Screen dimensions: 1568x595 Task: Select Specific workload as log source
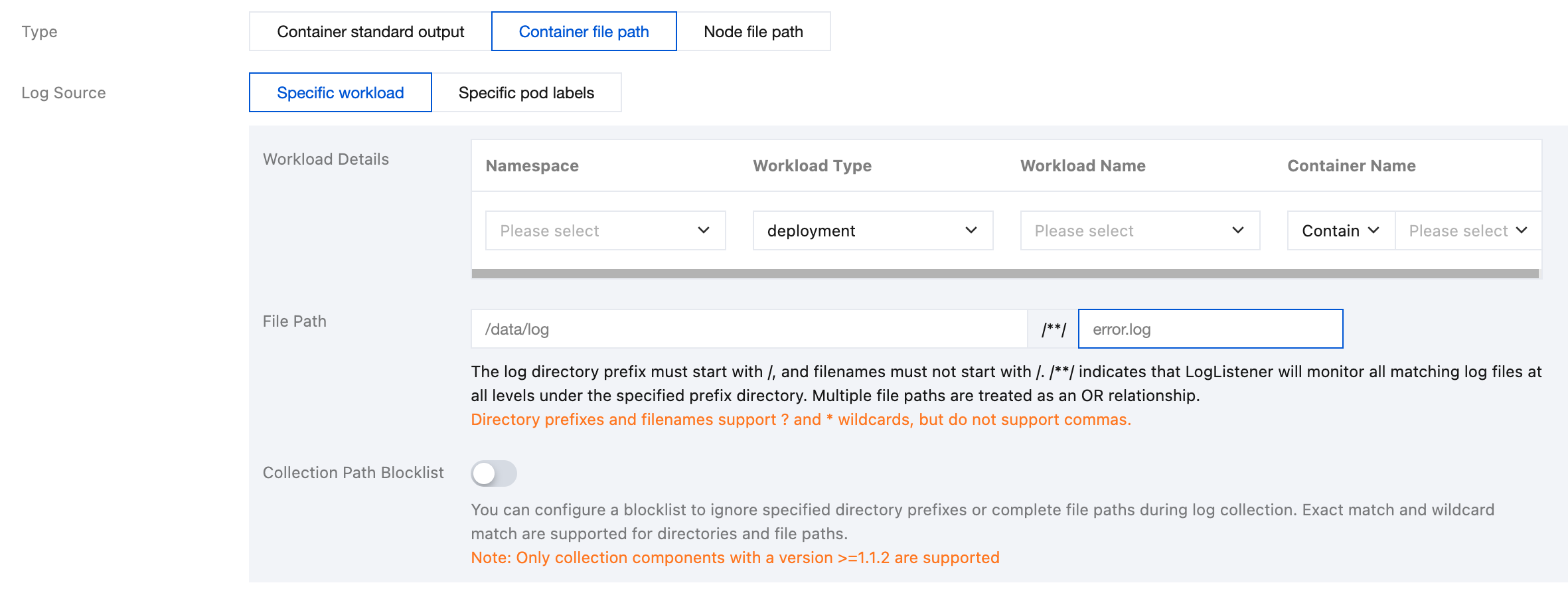(x=340, y=93)
